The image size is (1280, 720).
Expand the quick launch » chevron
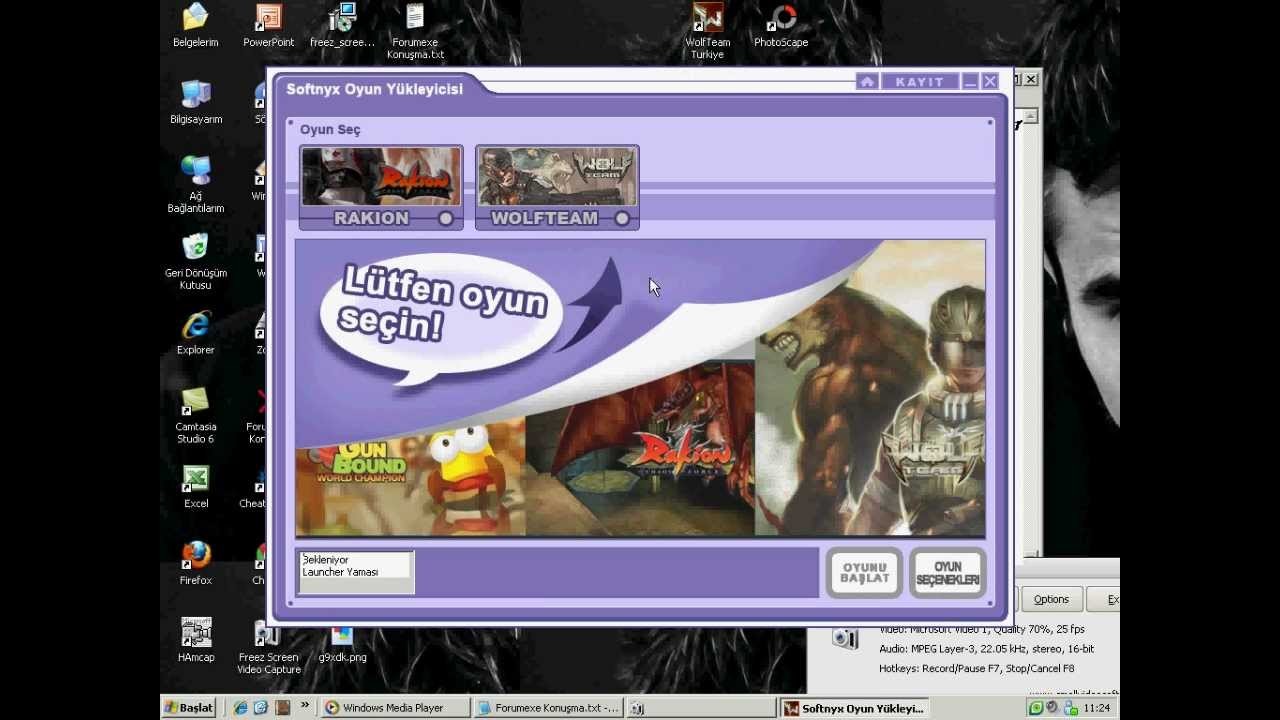pyautogui.click(x=304, y=706)
